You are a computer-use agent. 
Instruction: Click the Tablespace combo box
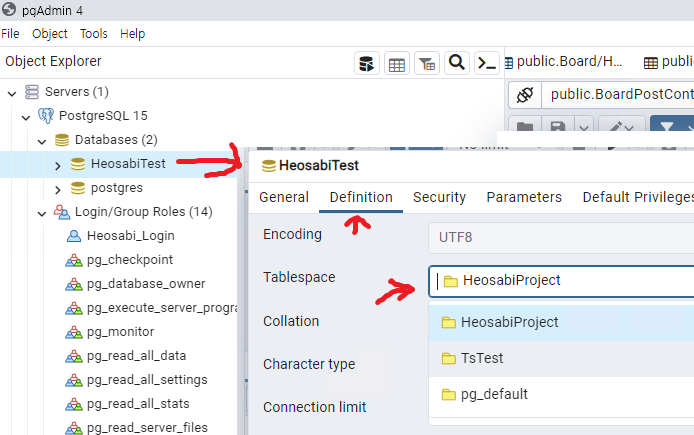pyautogui.click(x=561, y=281)
